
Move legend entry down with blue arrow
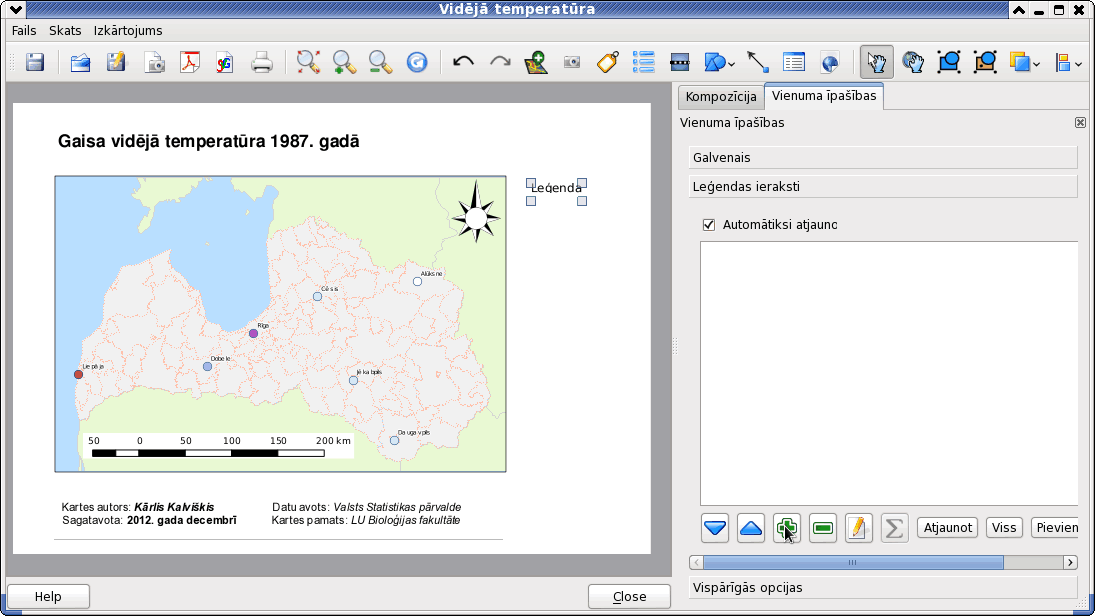click(714, 528)
